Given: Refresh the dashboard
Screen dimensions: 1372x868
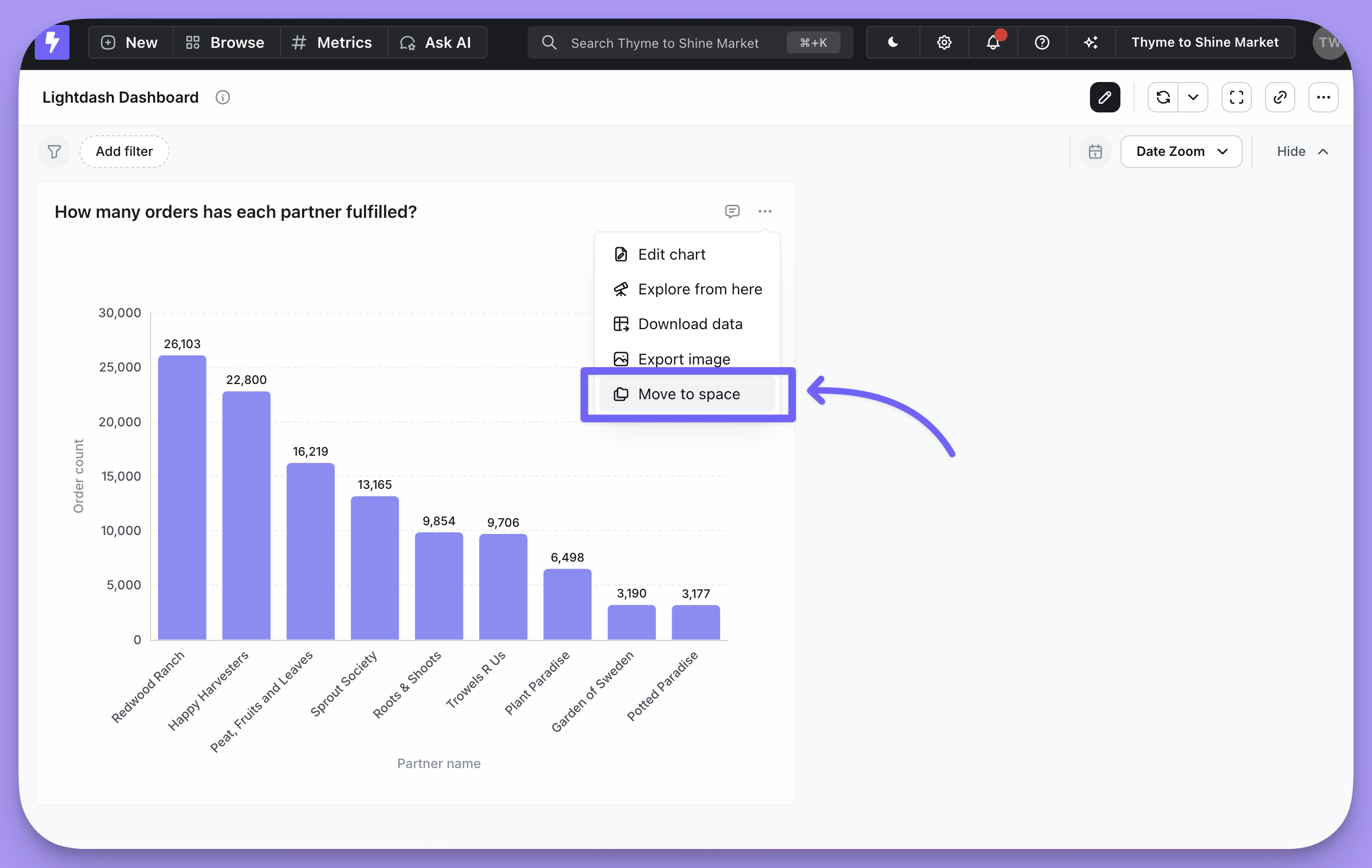Looking at the screenshot, I should [x=1163, y=97].
